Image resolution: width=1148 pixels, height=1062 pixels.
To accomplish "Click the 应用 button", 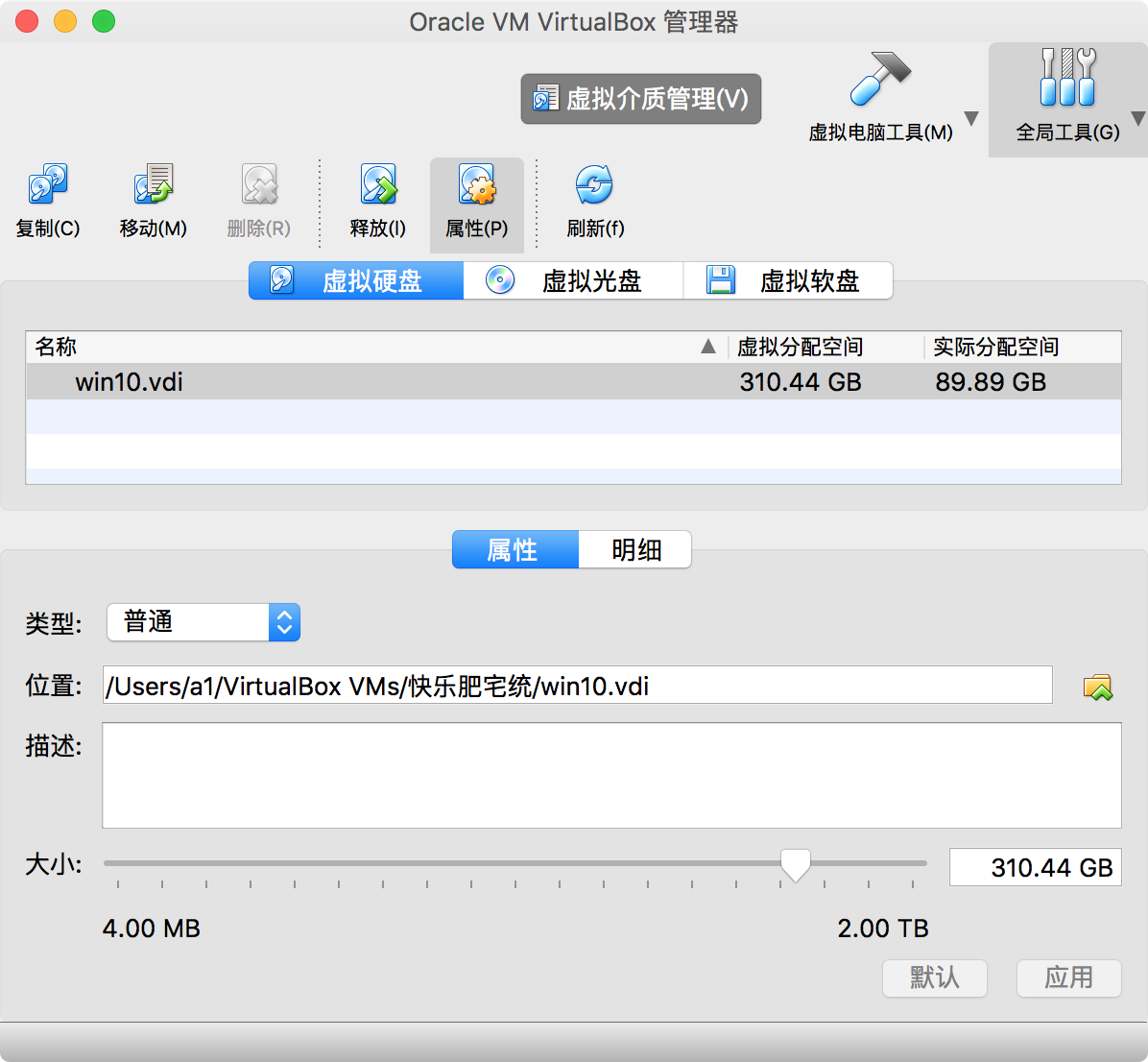I will 1069,978.
